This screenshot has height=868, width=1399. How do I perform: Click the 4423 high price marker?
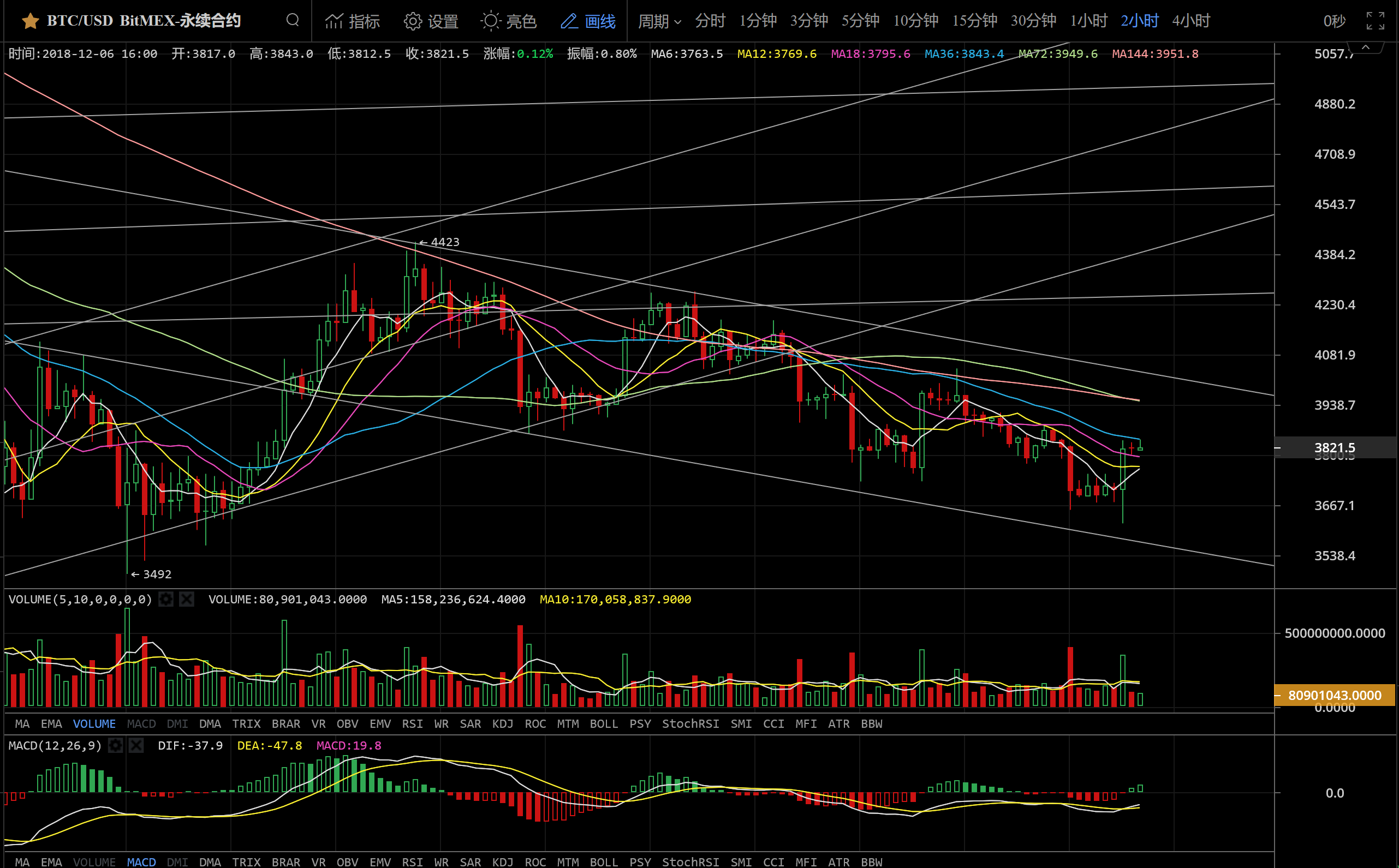click(x=439, y=242)
